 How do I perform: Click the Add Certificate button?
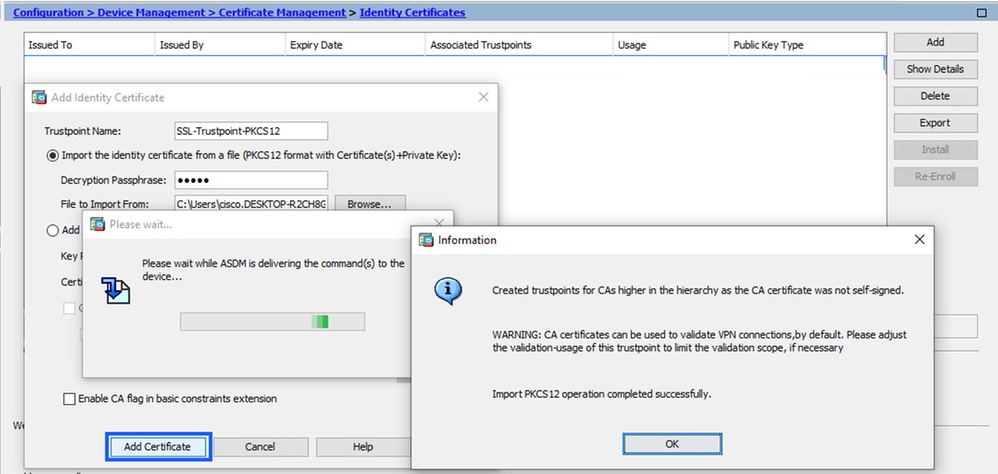(157, 447)
